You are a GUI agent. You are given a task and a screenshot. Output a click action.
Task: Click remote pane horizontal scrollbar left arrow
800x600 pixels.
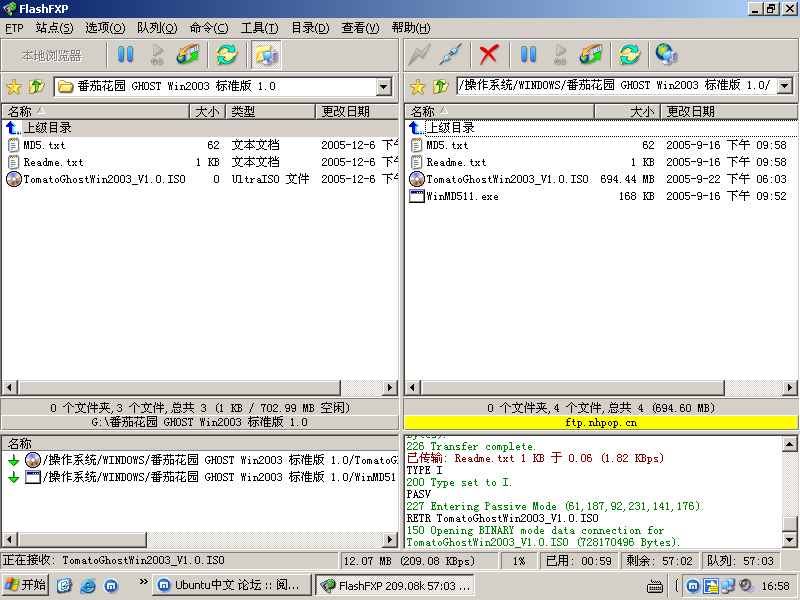413,388
